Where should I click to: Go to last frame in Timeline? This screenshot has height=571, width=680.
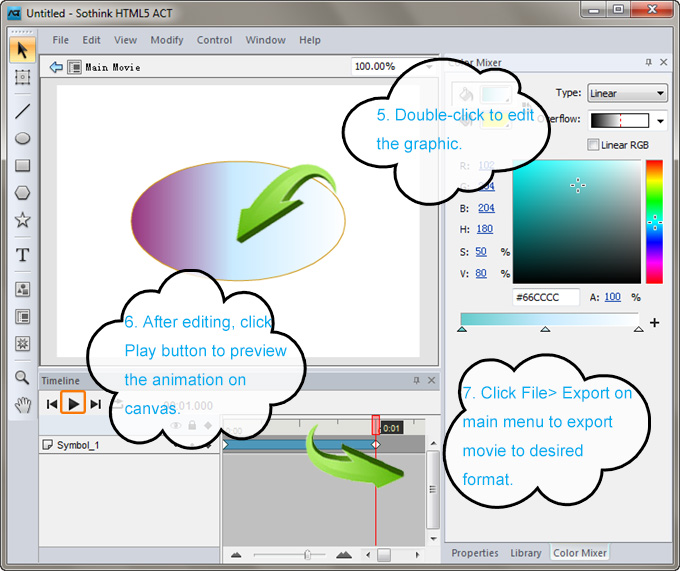(95, 404)
